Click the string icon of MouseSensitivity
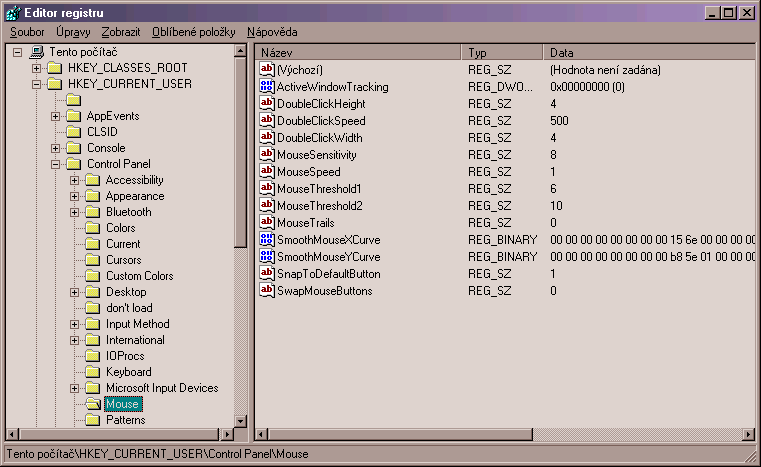This screenshot has width=761, height=467. pos(267,154)
